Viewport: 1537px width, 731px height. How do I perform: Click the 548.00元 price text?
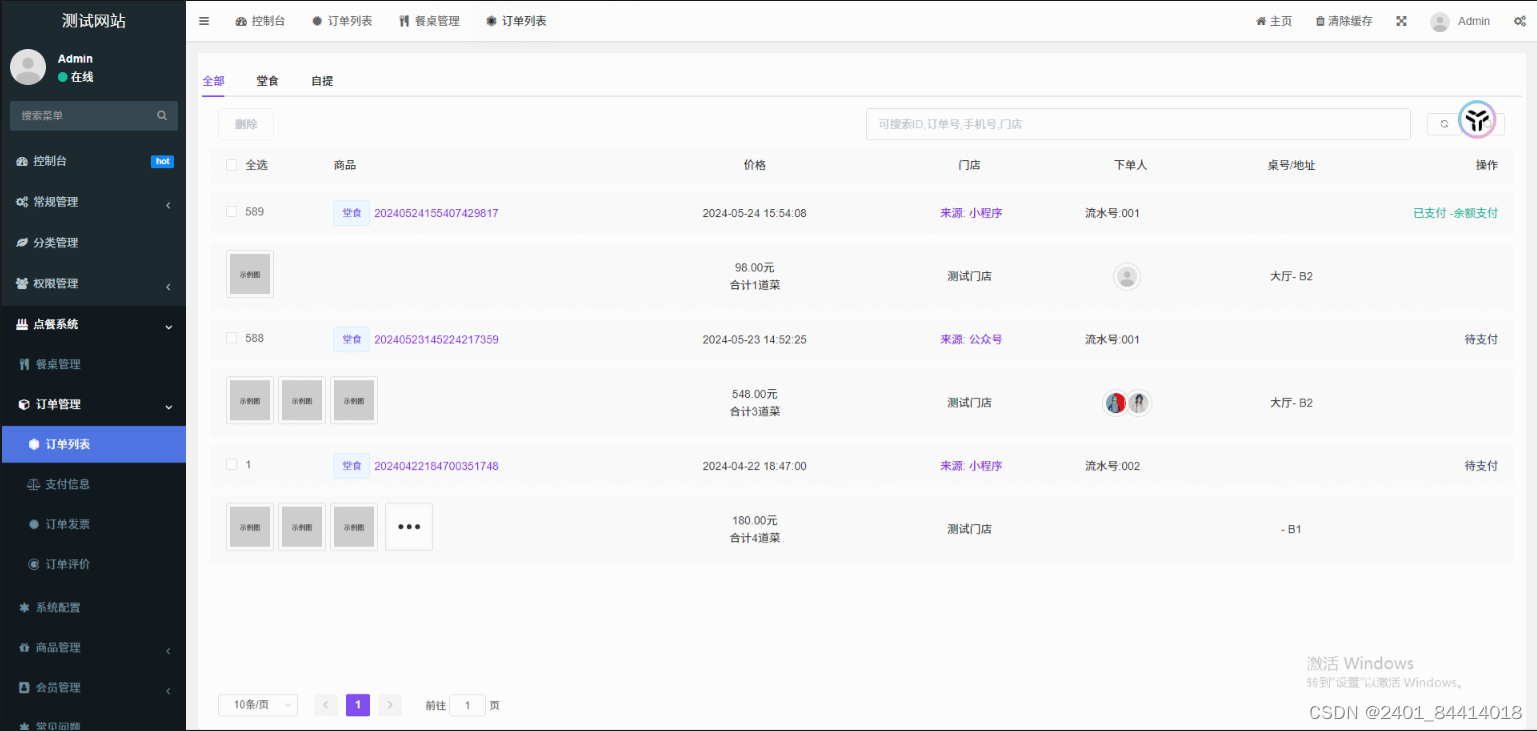[755, 394]
